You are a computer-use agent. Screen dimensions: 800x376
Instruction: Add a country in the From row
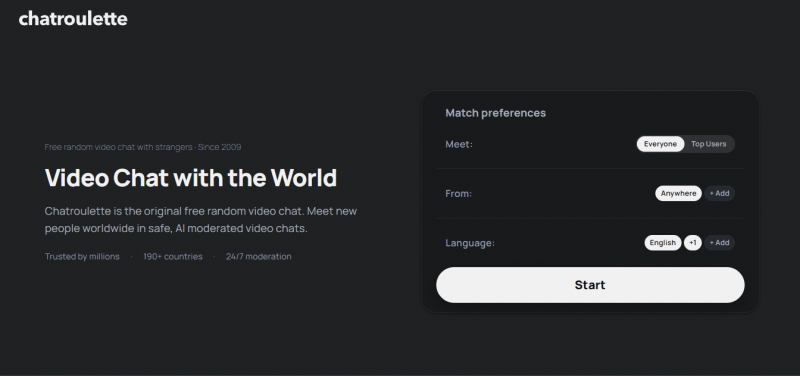719,193
